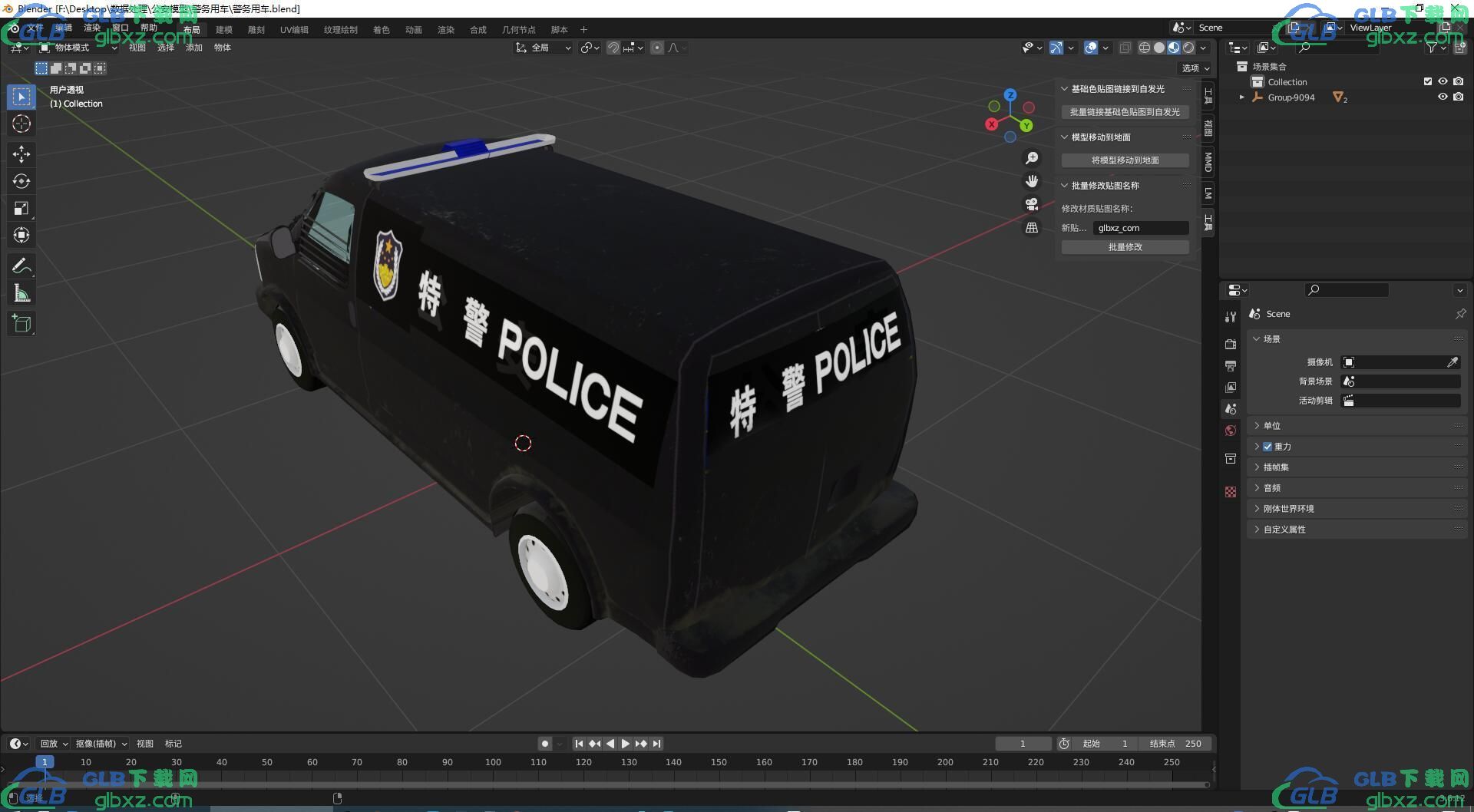The height and width of the screenshot is (812, 1474).
Task: Toggle proportional editing in header
Action: pyautogui.click(x=657, y=48)
